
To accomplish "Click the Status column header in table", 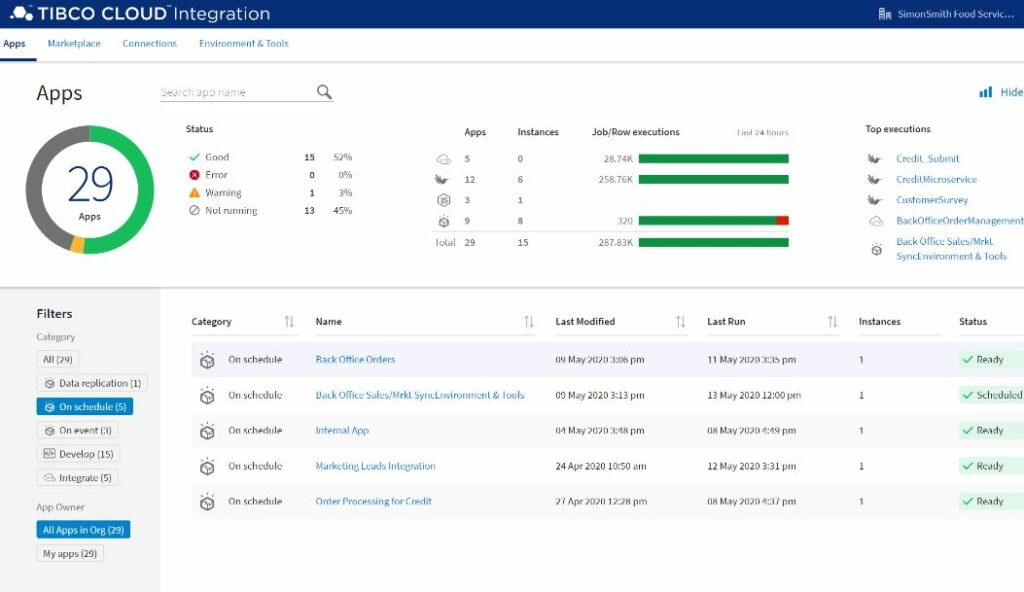I will click(x=973, y=321).
